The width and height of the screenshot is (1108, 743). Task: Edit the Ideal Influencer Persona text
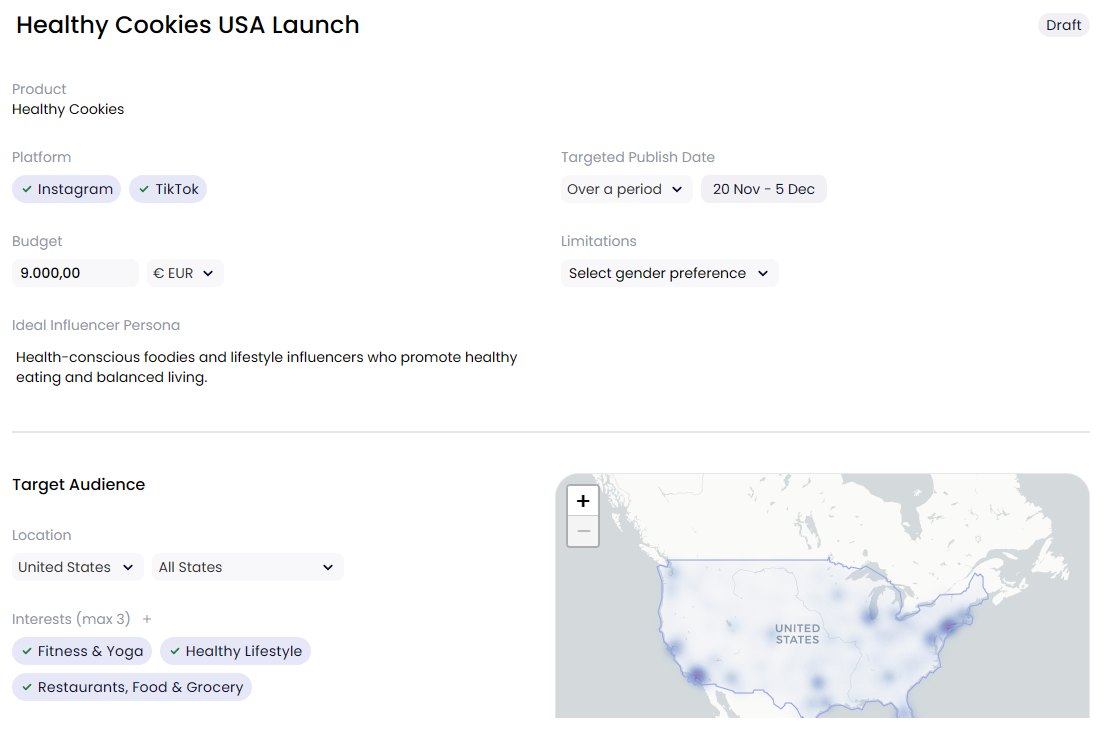point(267,367)
